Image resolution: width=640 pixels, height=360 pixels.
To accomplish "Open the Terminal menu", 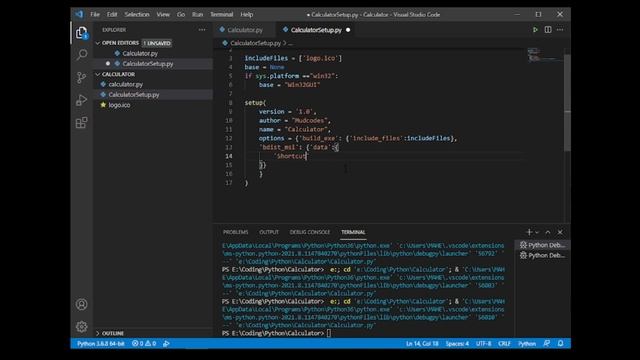I will tap(221, 14).
